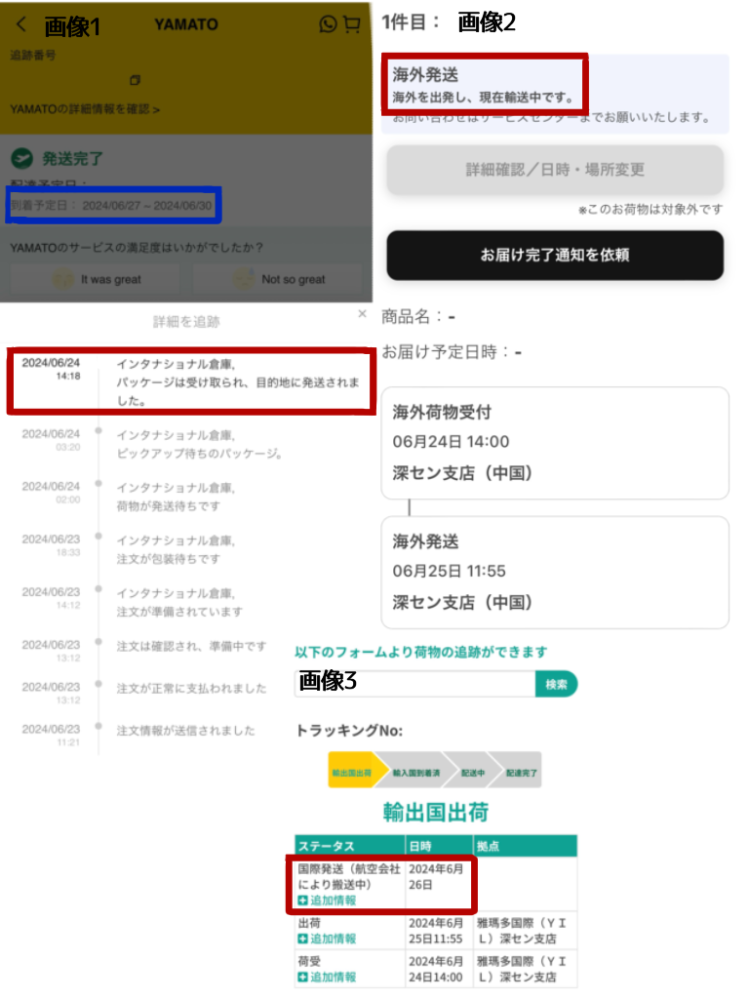Click お届け完了通知を依頼 black button
Screen dimensions: 749x999
tap(555, 255)
